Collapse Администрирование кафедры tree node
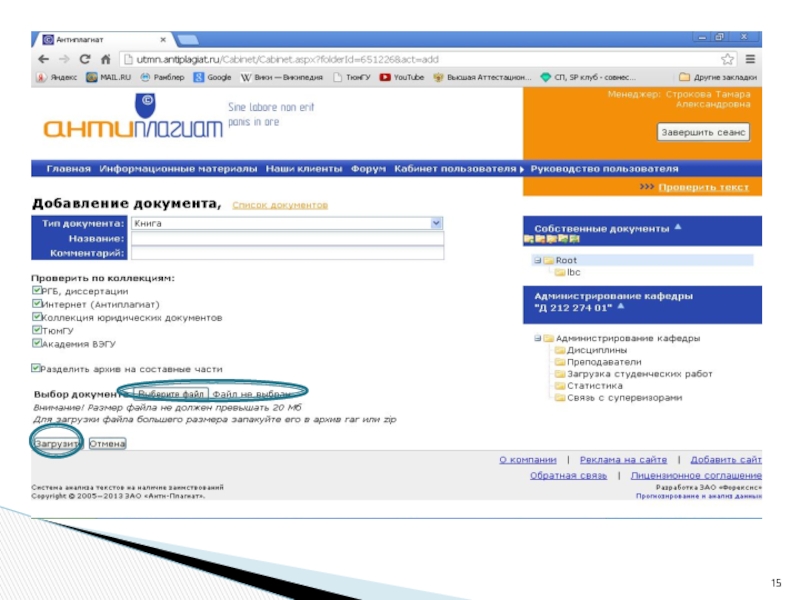Viewport: 800px width, 600px height. 537,338
